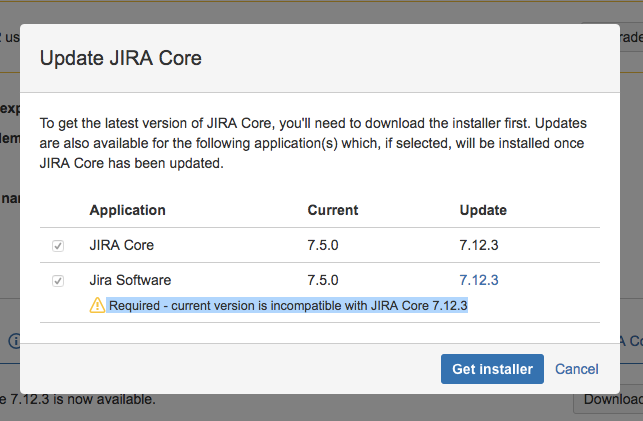
Task: Click the info icon behind the dialog
Action: (14, 341)
